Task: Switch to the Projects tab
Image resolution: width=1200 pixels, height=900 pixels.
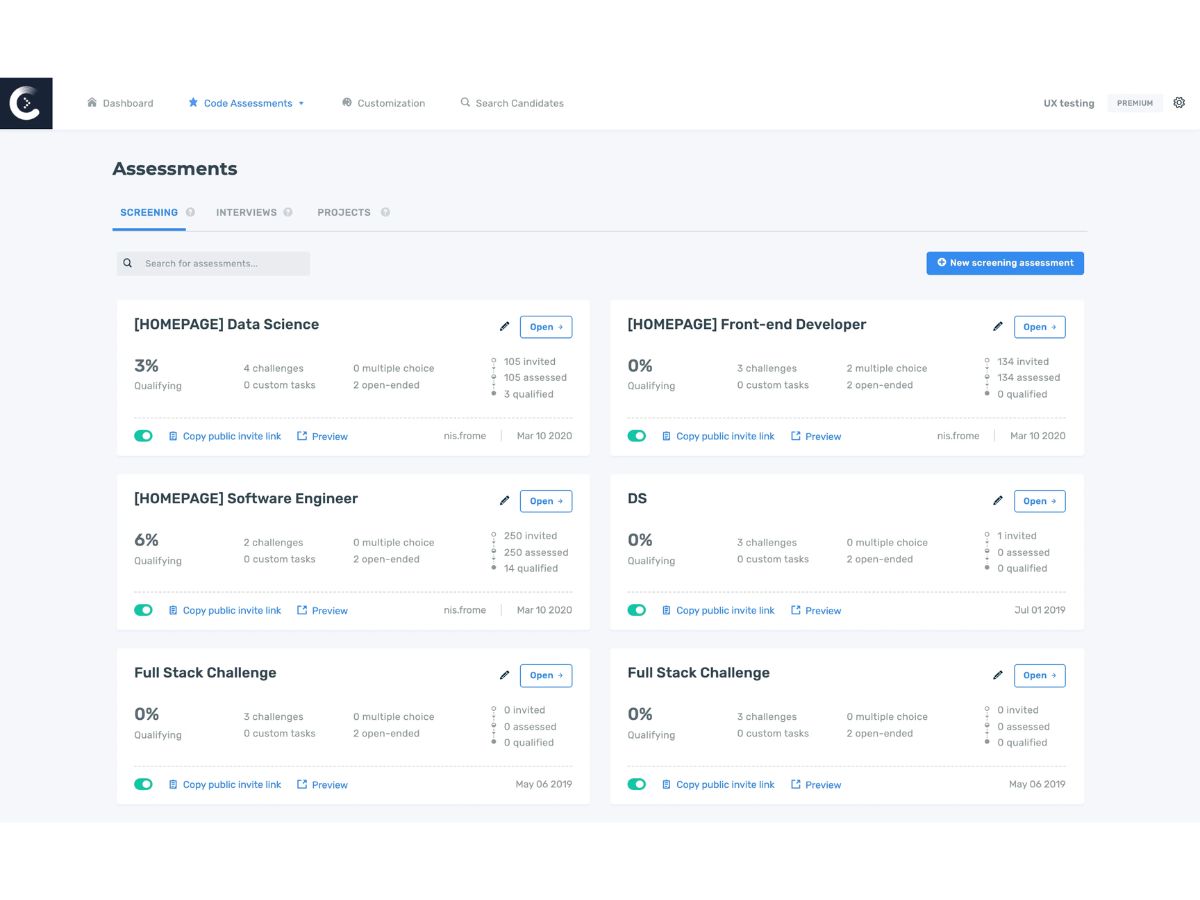Action: [x=344, y=212]
